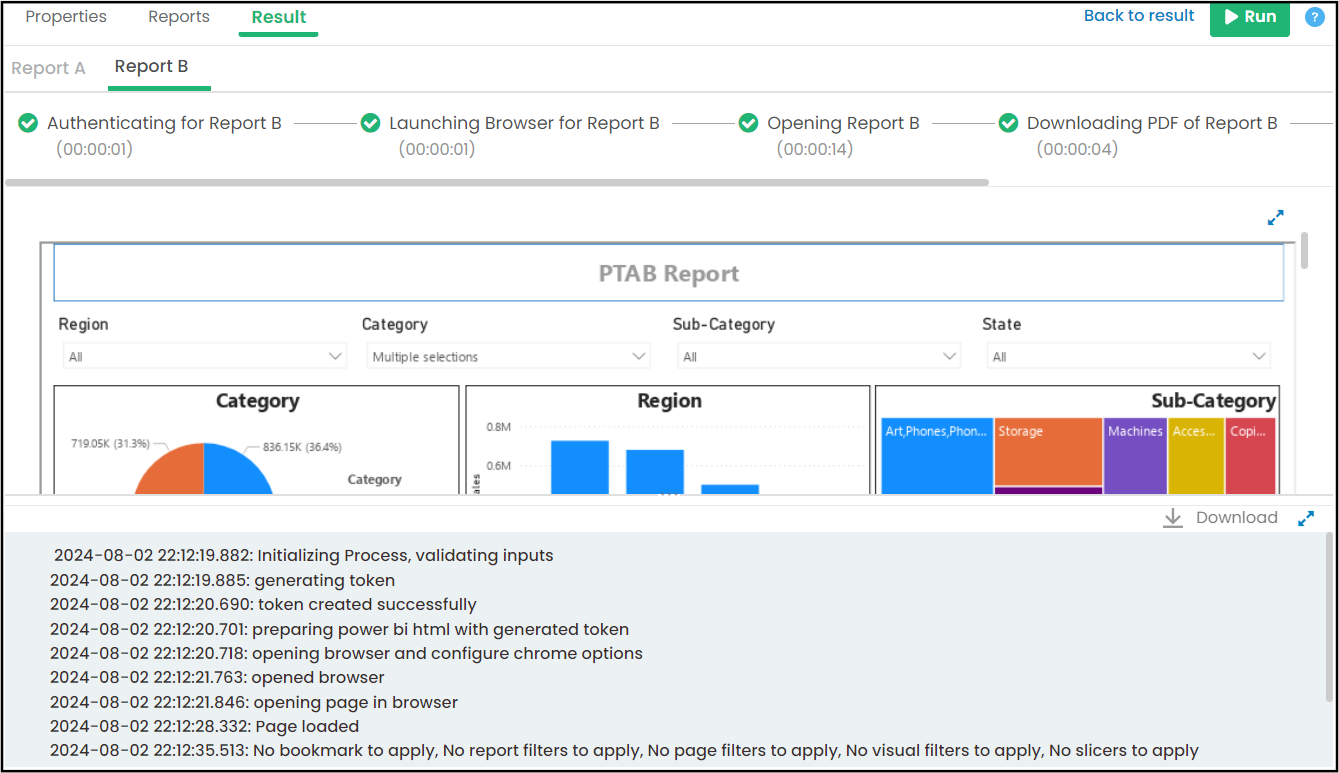Click the 'preparing power bi html' log line
The width and height of the screenshot is (1339, 773).
click(339, 630)
